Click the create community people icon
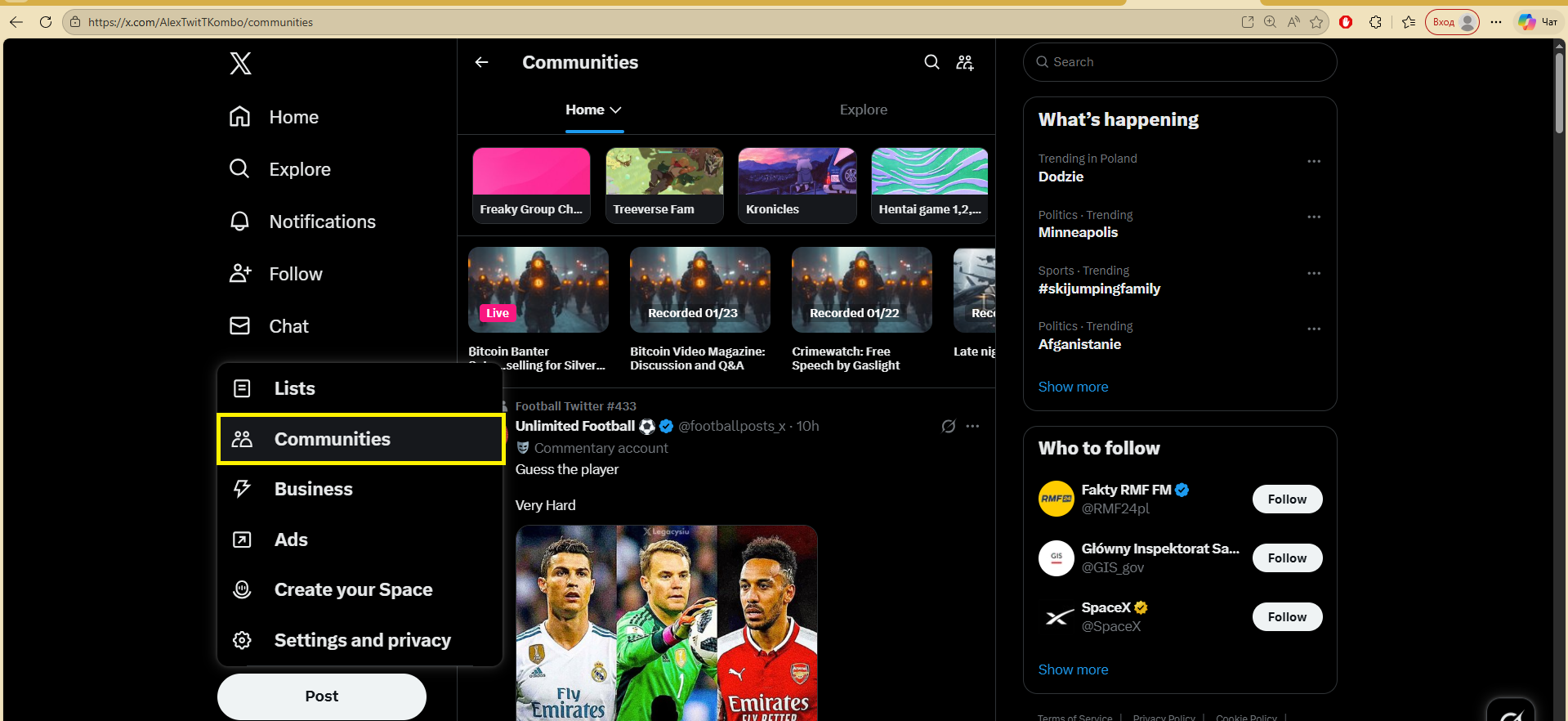Image resolution: width=1568 pixels, height=721 pixels. pyautogui.click(x=965, y=62)
